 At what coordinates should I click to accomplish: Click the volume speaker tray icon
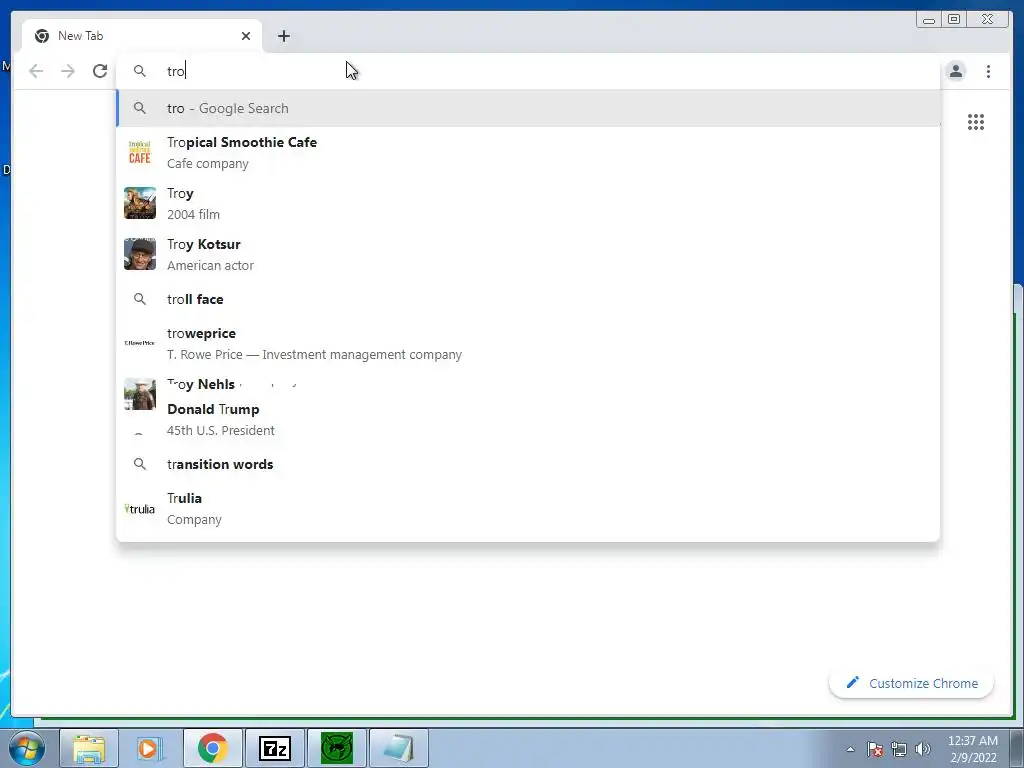coord(923,749)
